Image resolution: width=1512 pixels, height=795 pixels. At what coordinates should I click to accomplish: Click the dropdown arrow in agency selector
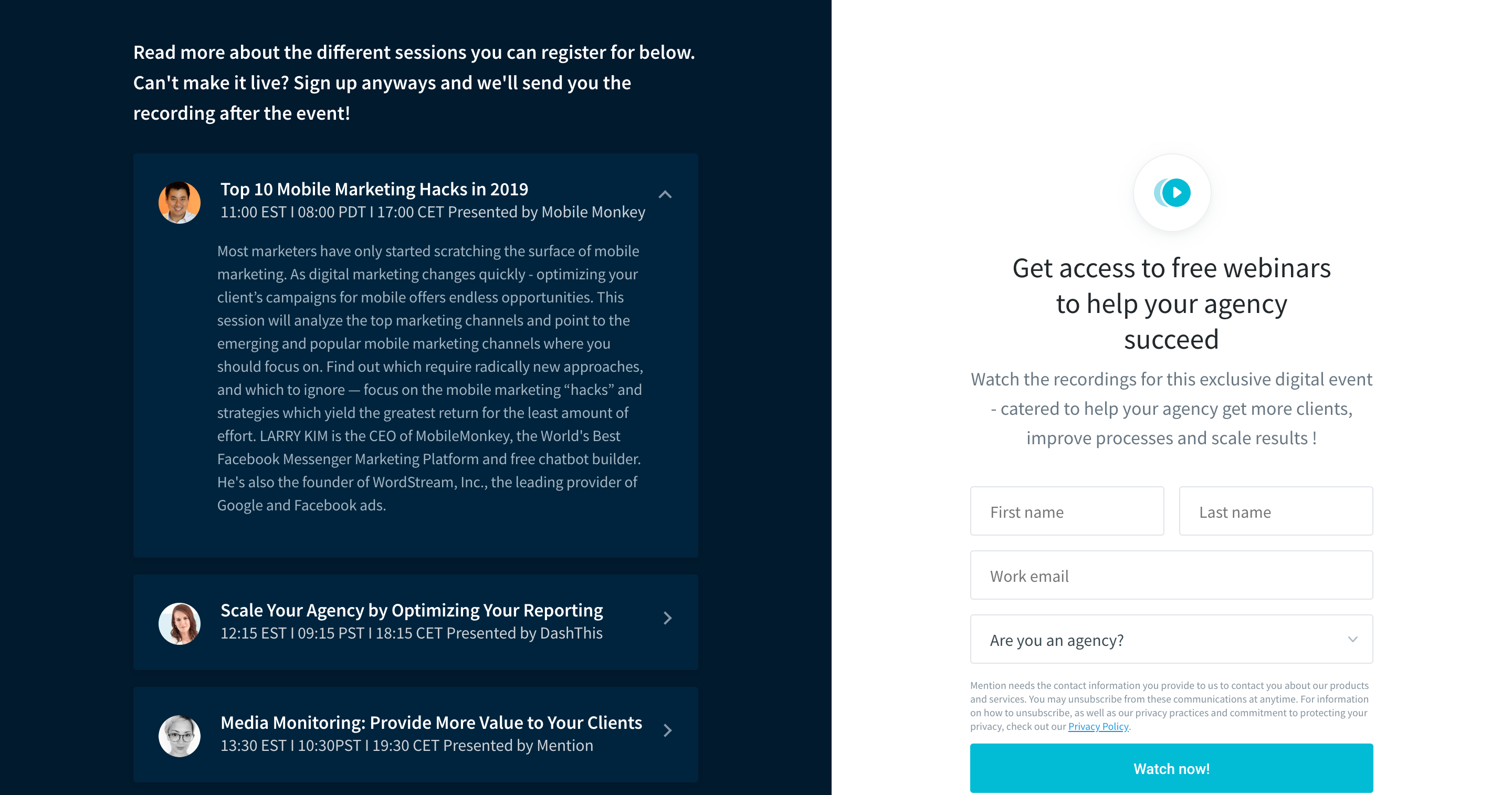[1352, 639]
